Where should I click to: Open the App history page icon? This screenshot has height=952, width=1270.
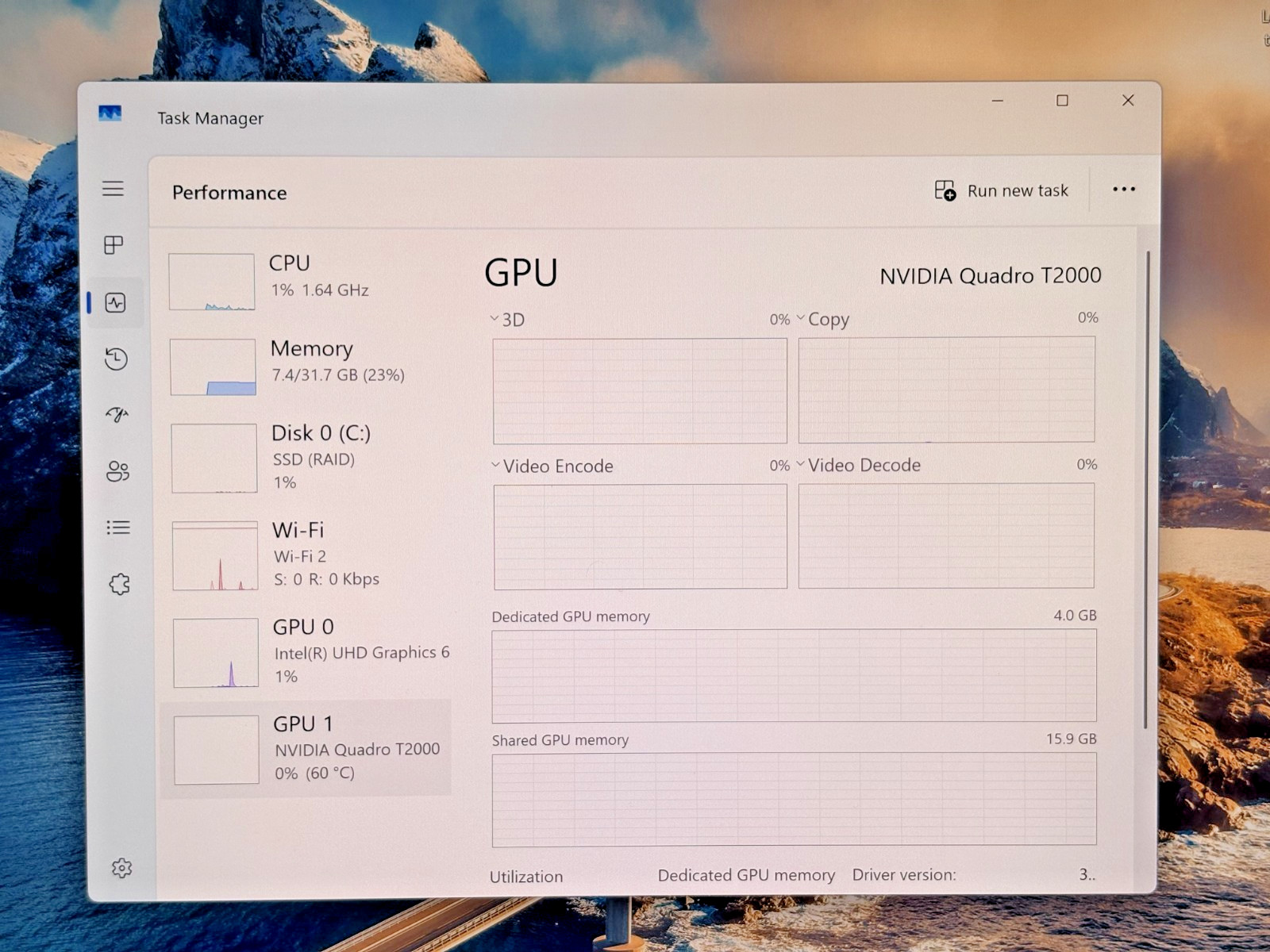[x=116, y=359]
